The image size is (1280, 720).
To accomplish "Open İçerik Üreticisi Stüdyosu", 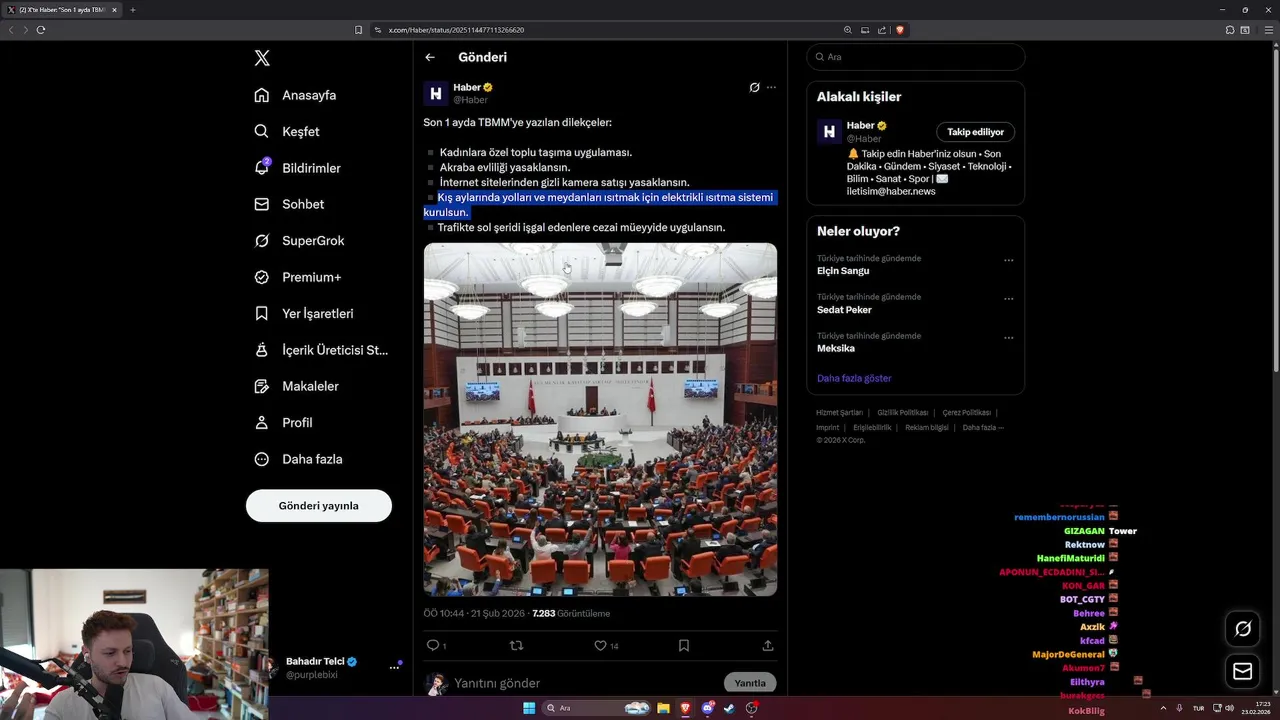I will [321, 350].
